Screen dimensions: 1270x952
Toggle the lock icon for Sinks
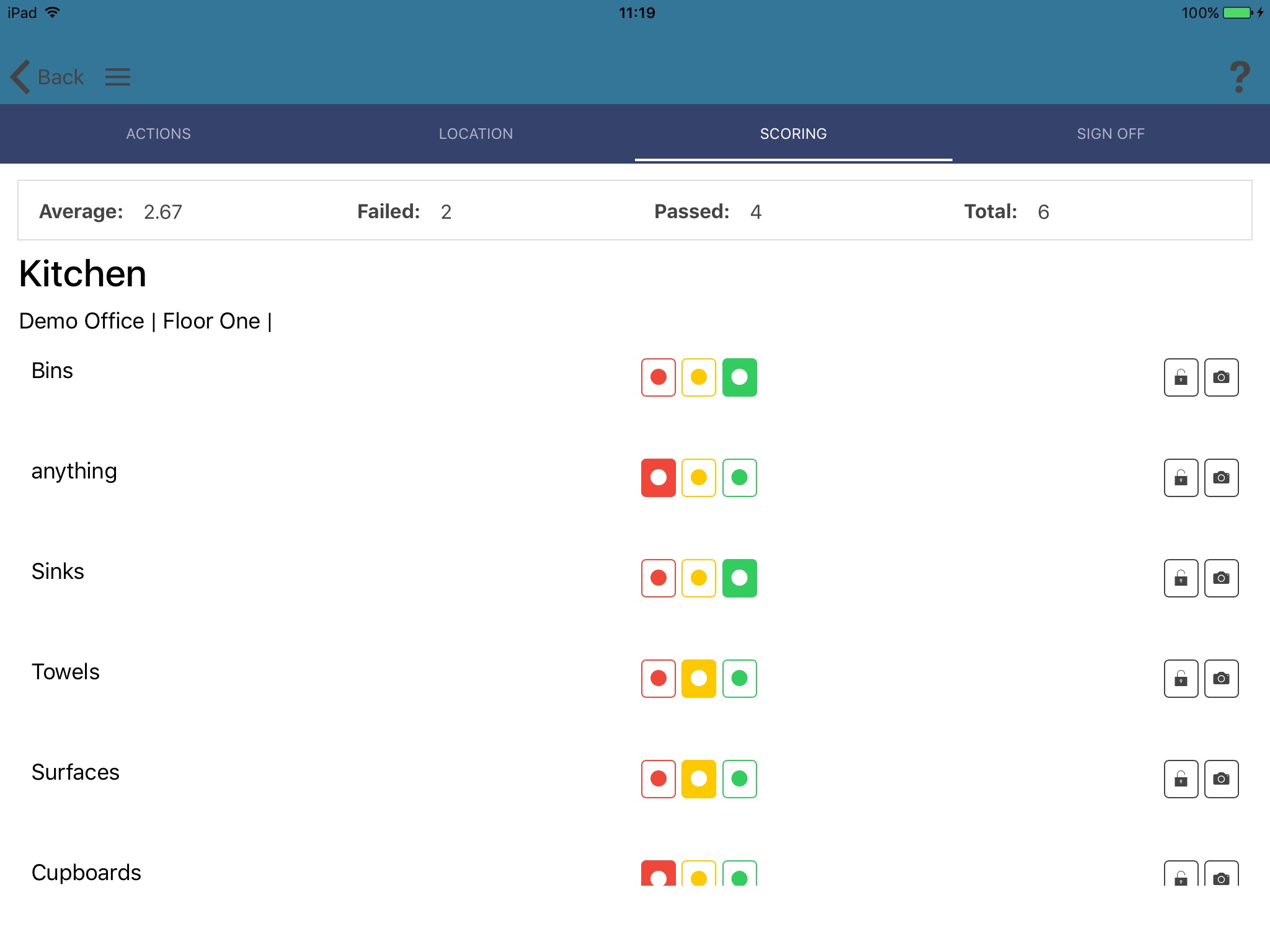1181,578
